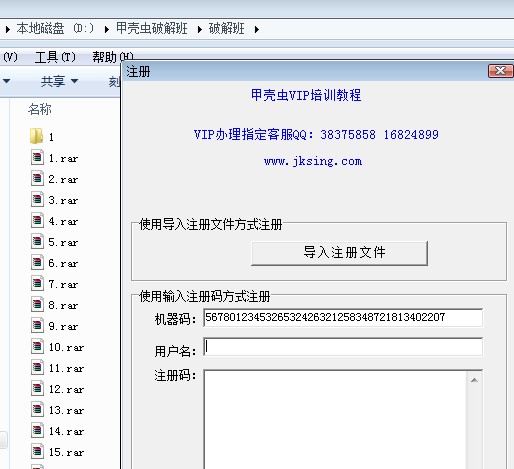Click 本地磁盘 (D:) in address bar
The image size is (514, 469).
tap(55, 29)
